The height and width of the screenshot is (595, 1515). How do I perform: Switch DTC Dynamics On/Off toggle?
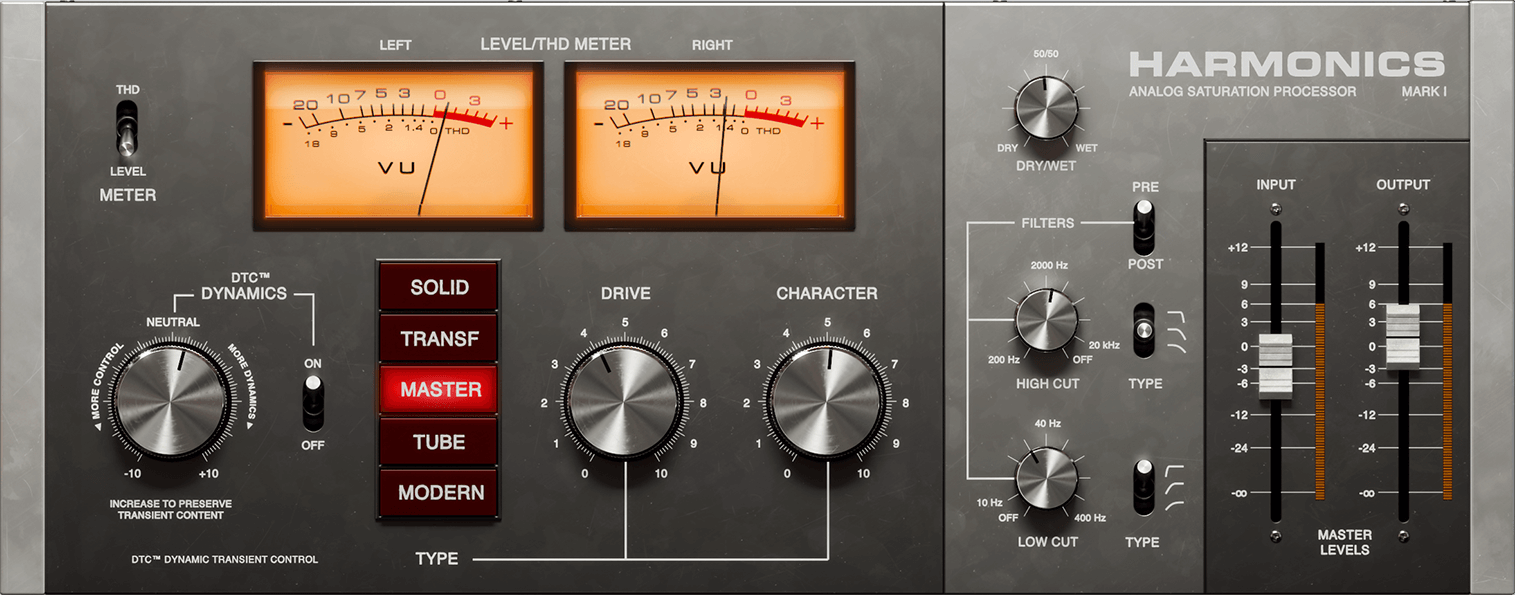pos(314,402)
